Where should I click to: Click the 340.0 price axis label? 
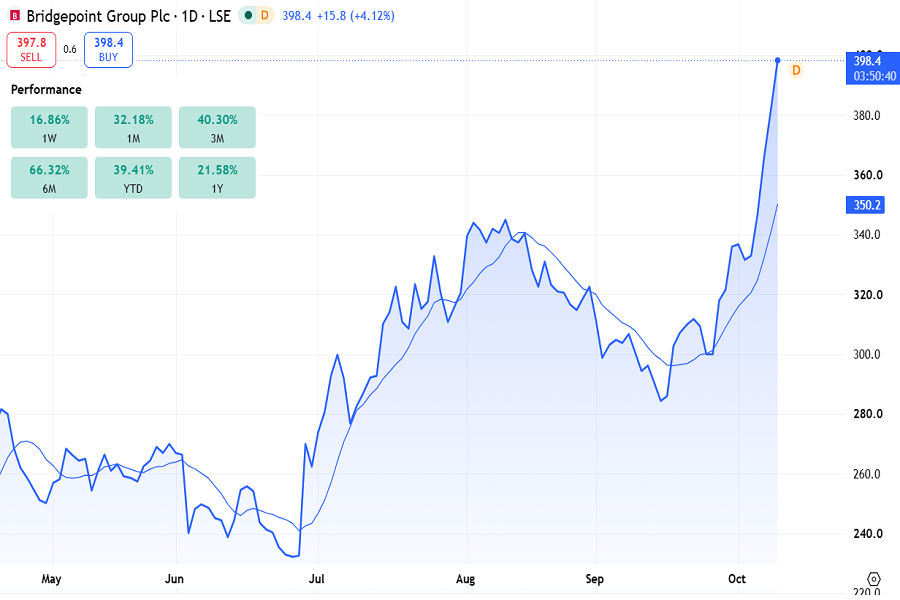point(867,235)
